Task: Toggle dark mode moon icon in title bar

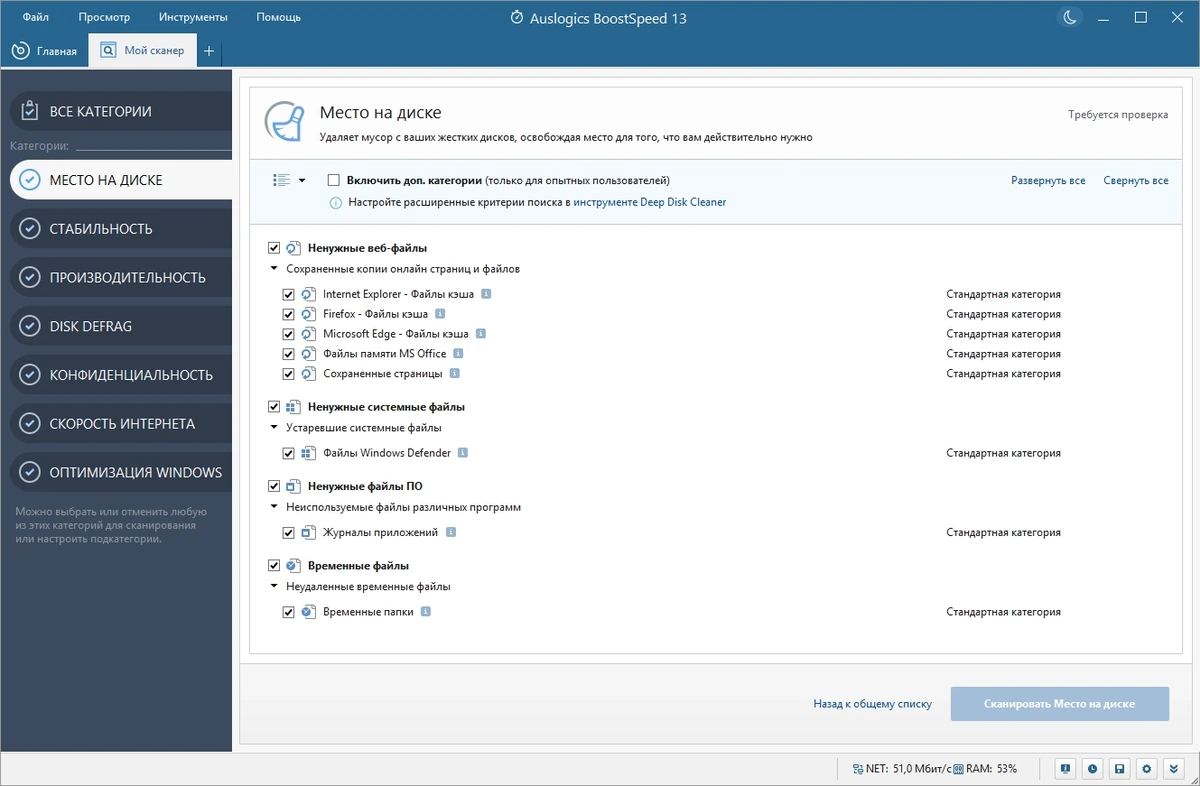Action: pyautogui.click(x=1069, y=17)
